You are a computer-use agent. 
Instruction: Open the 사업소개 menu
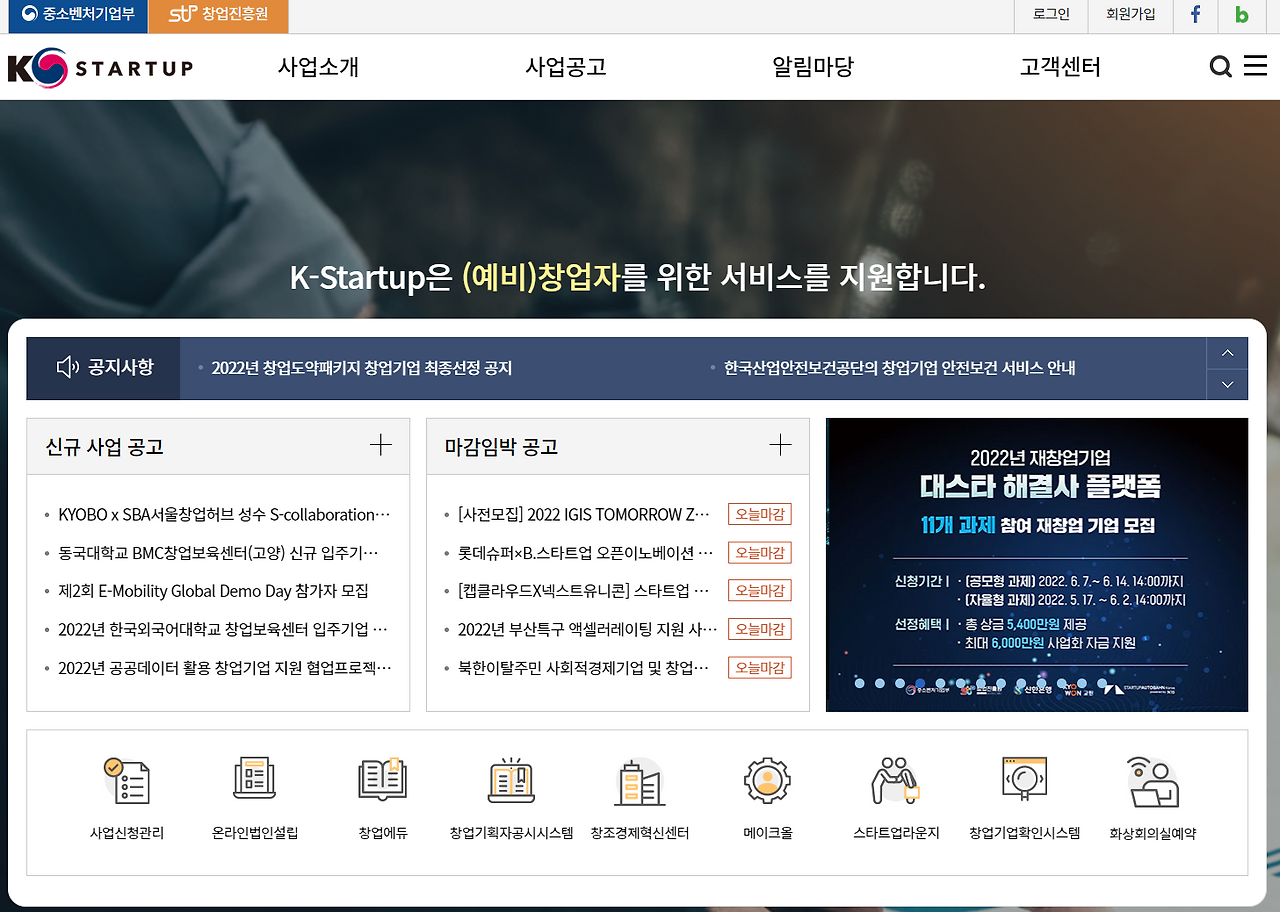click(318, 67)
